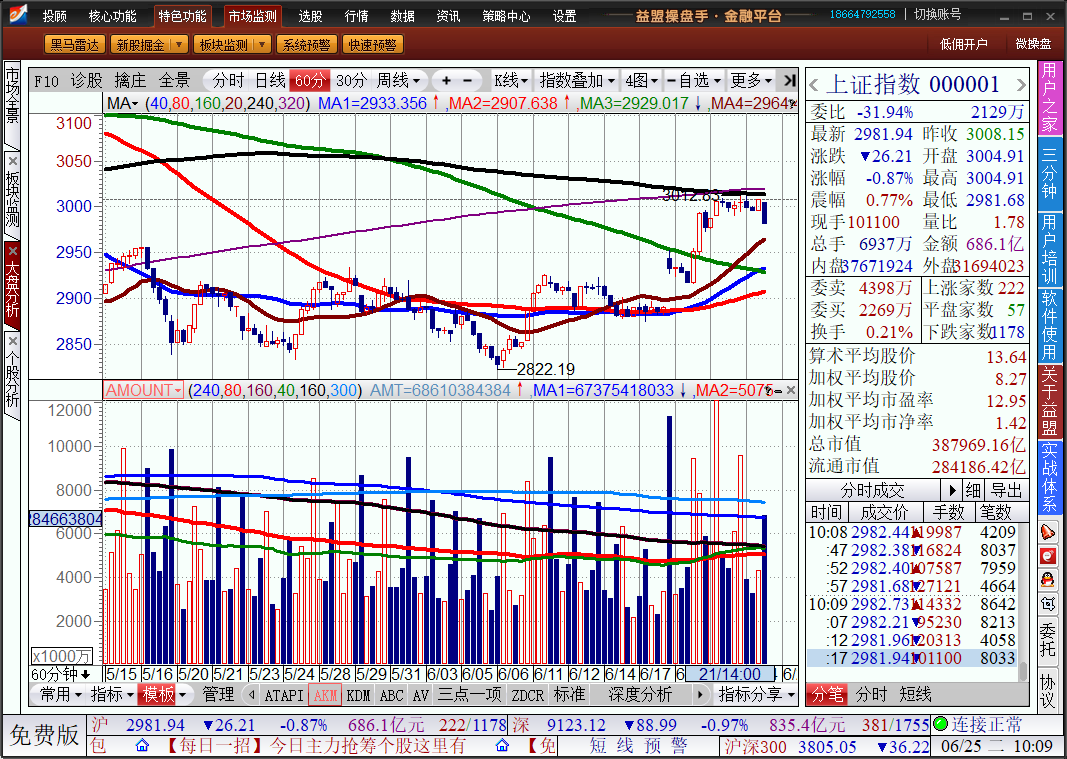
Task: Click the 细 detail button
Action: pos(973,490)
